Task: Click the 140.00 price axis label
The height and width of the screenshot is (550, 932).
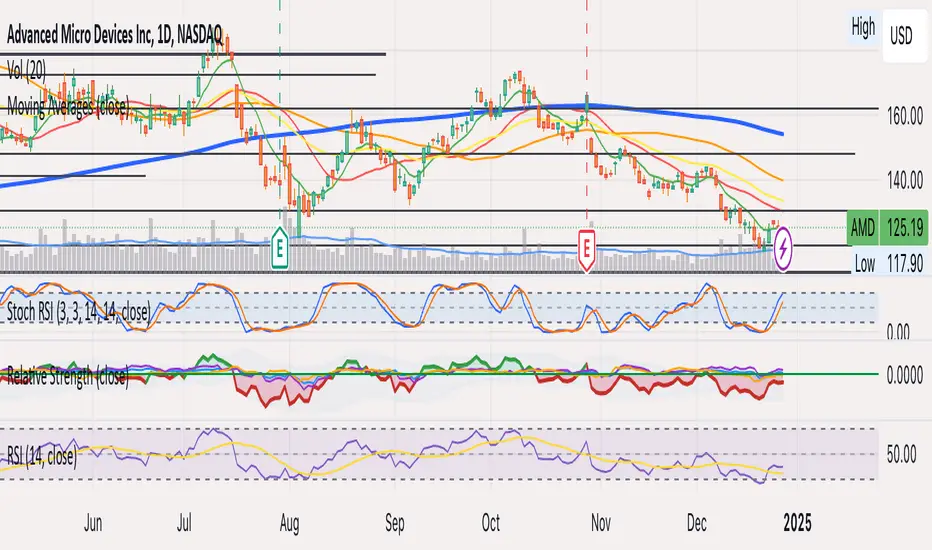Action: click(905, 180)
